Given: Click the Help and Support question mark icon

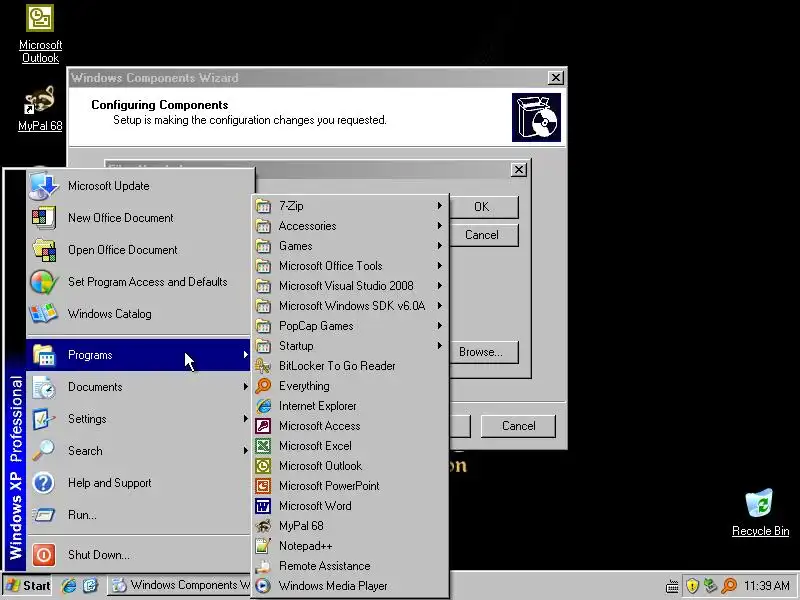Looking at the screenshot, I should pyautogui.click(x=43, y=483).
